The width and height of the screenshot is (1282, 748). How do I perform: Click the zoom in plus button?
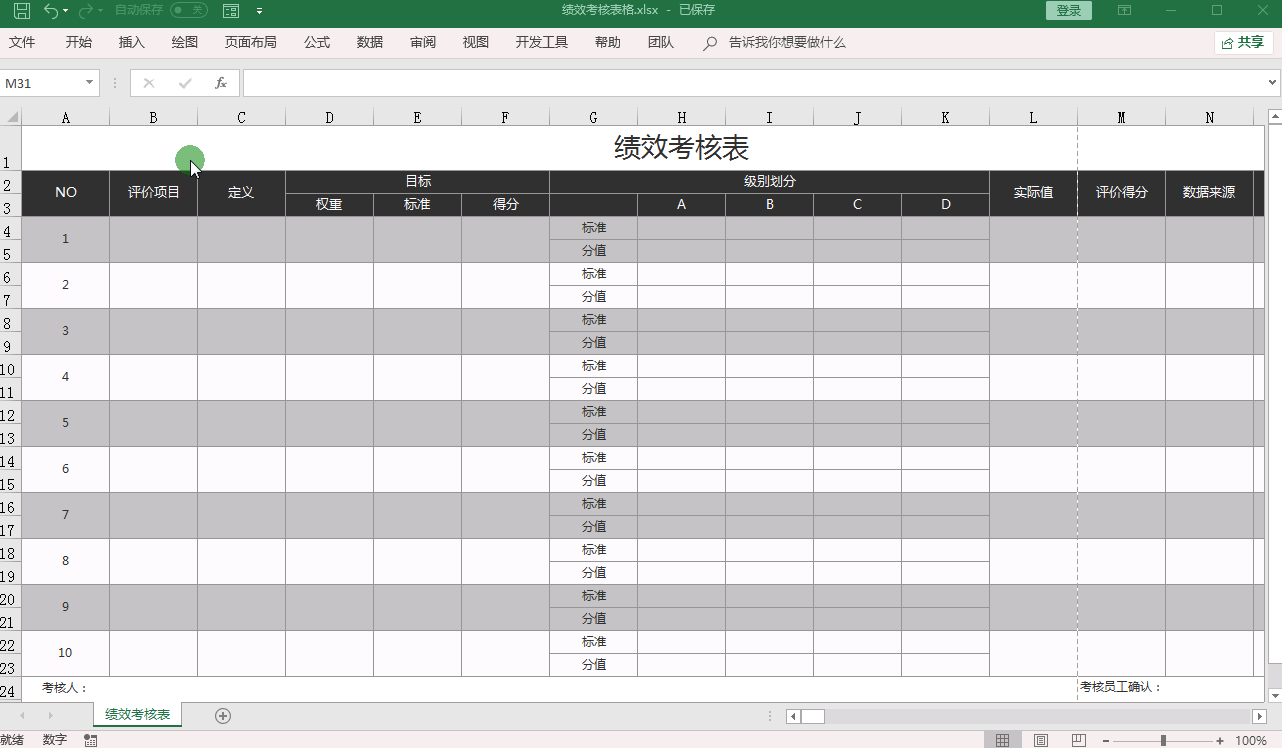[1220, 741]
